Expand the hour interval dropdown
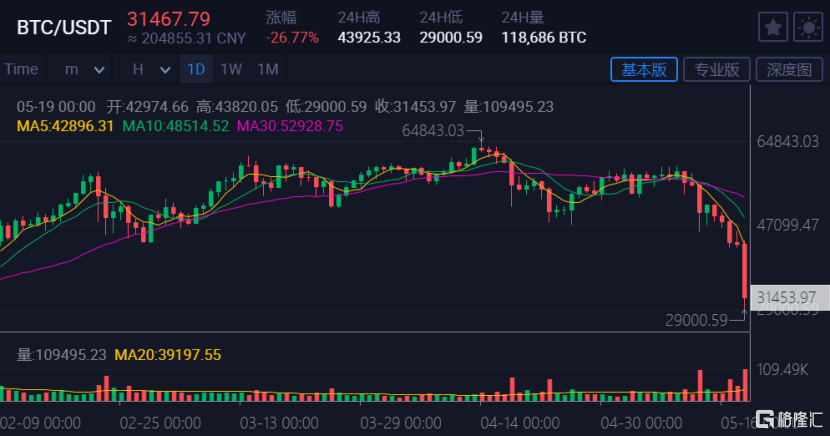Image resolution: width=830 pixels, height=436 pixels. pyautogui.click(x=152, y=69)
